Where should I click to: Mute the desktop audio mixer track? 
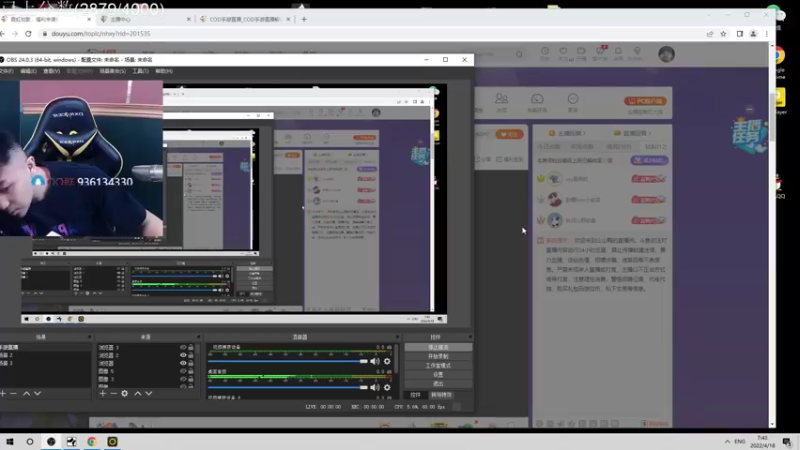pos(375,387)
